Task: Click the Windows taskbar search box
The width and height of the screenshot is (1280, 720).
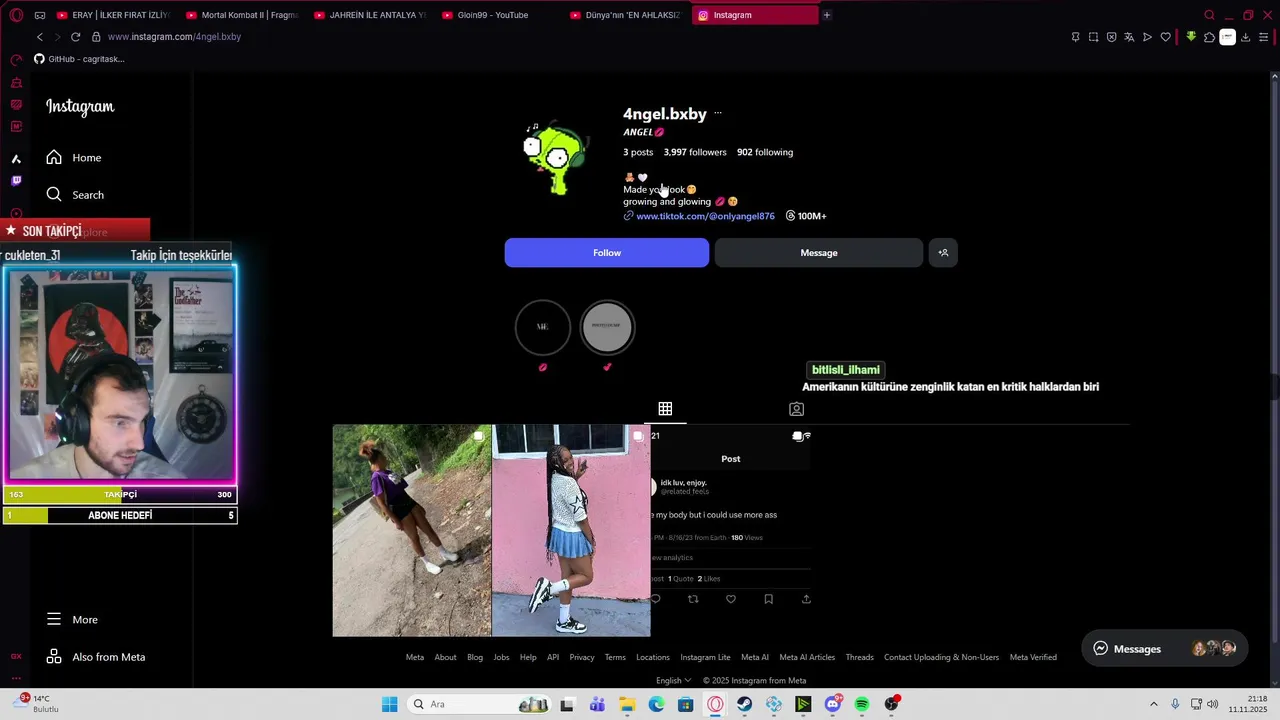Action: 480,705
